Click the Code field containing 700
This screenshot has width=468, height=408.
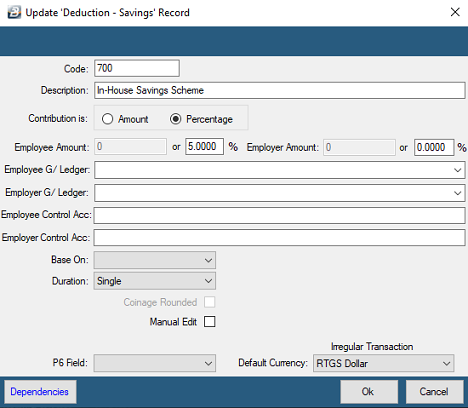137,68
